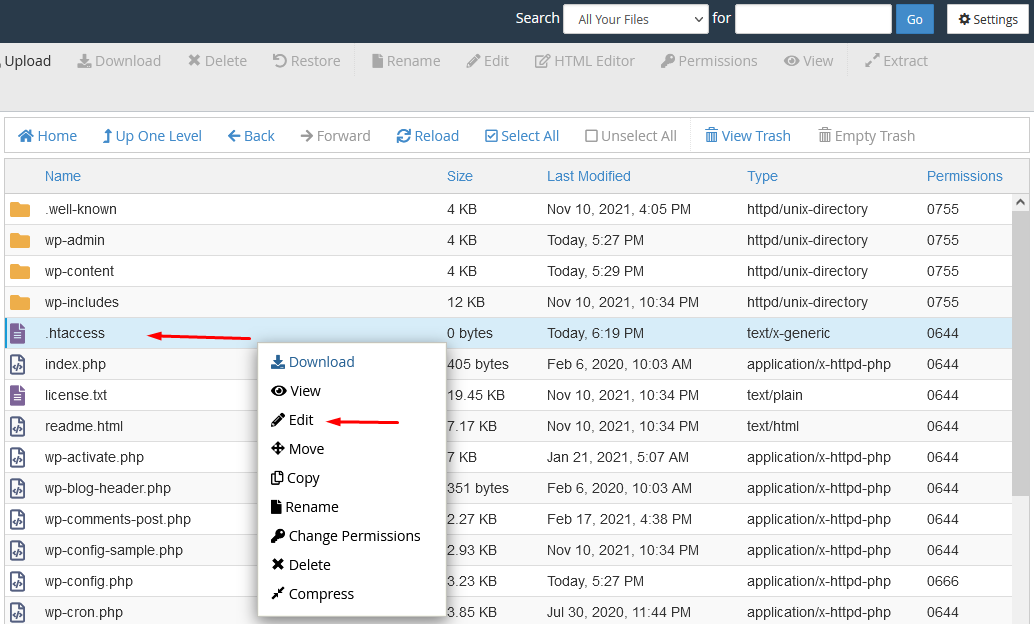This screenshot has width=1034, height=624.
Task: Choose View in the context menu
Action: pos(296,391)
